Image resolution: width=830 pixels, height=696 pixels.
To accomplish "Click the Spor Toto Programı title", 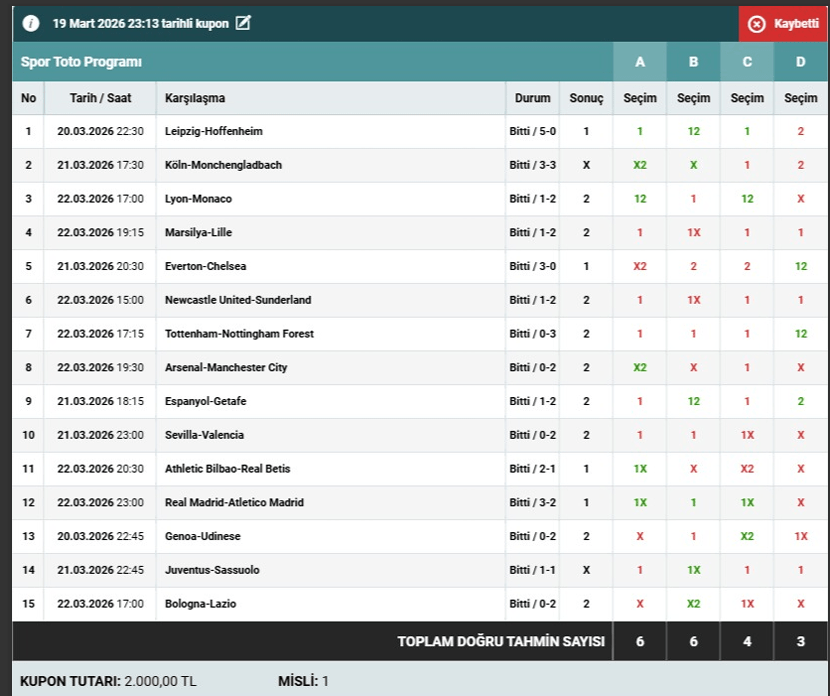I will pos(82,62).
